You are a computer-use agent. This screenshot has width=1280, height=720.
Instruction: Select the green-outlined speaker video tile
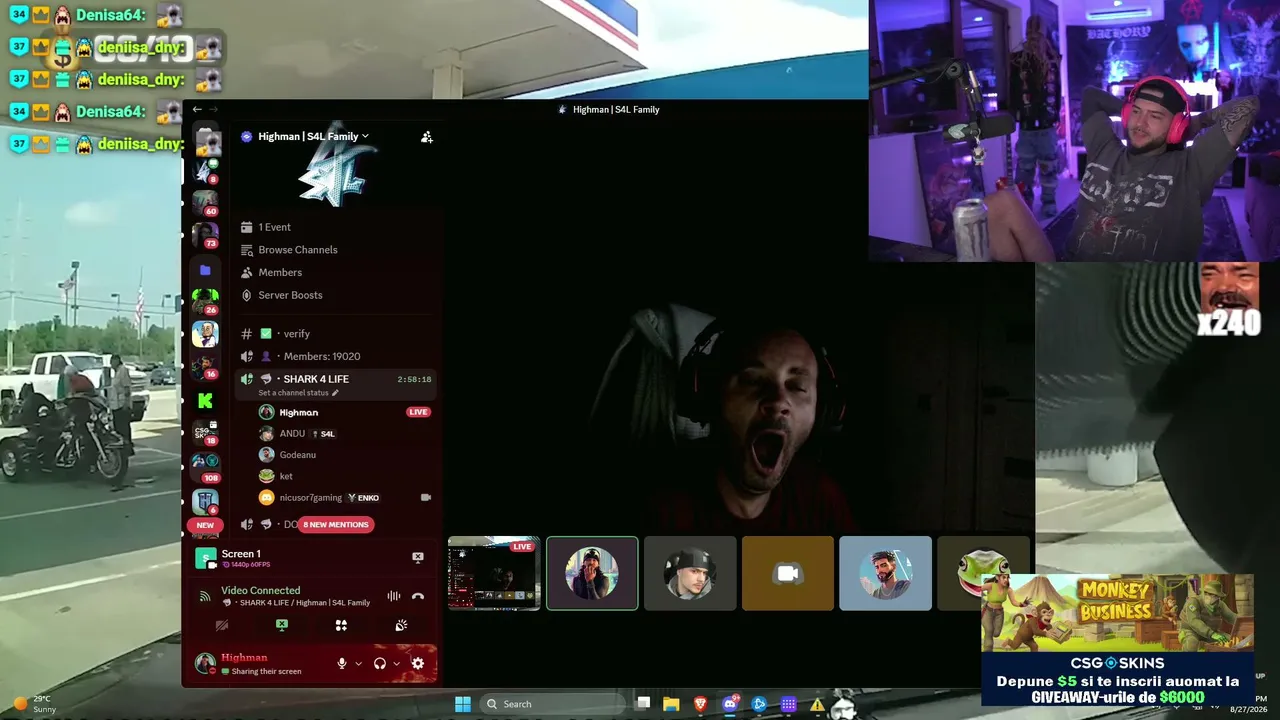click(592, 573)
